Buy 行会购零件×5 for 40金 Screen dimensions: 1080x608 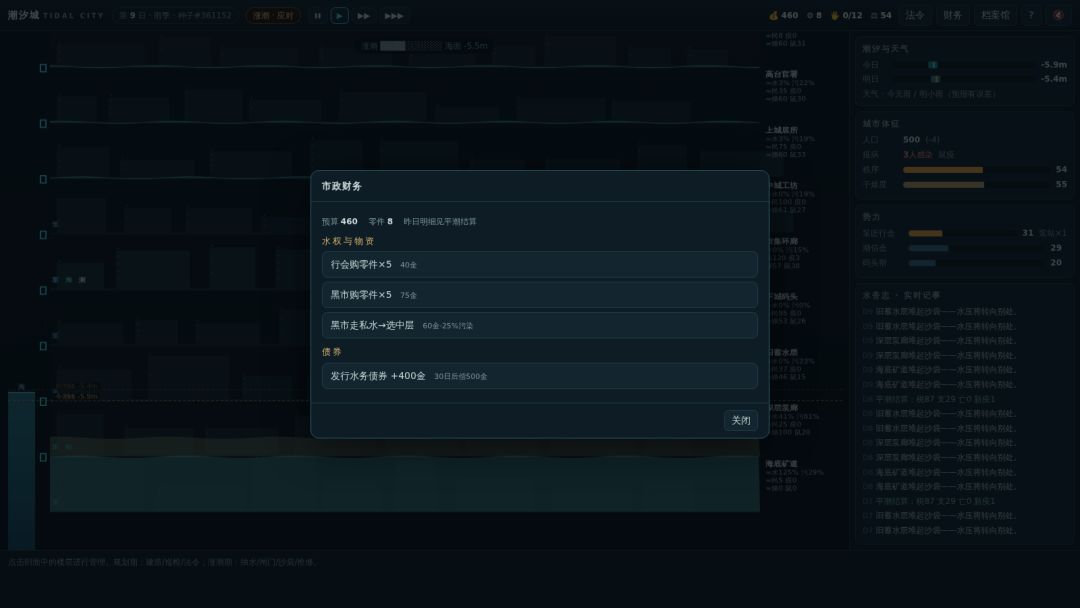pyautogui.click(x=539, y=264)
